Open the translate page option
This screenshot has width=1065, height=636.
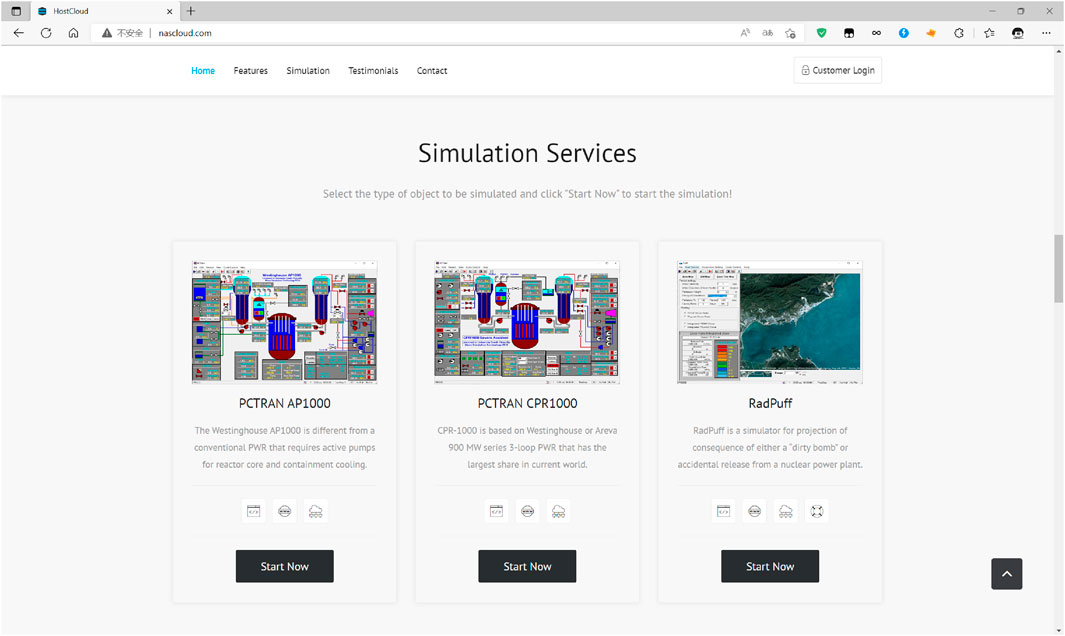768,33
